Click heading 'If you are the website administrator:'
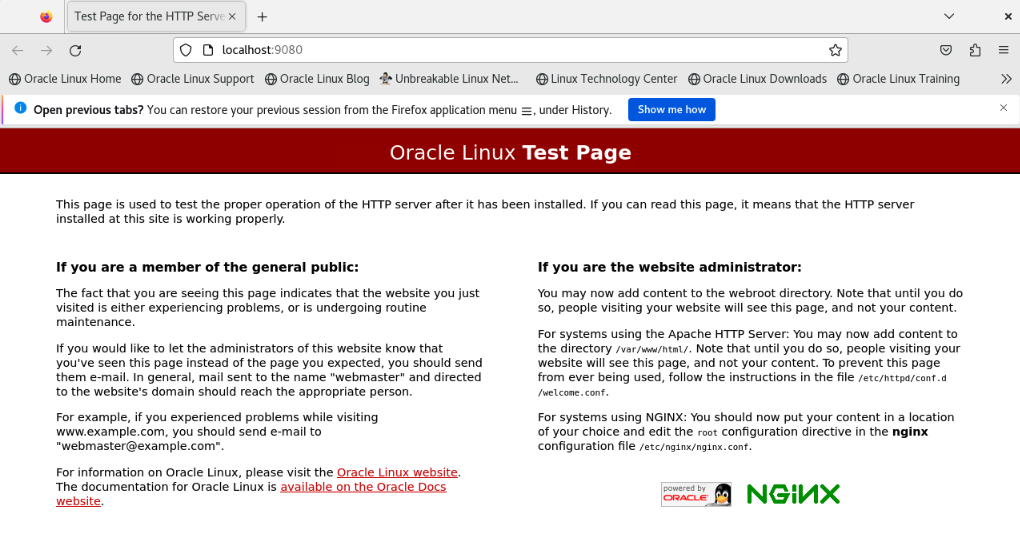Screen dimensions: 1020x555 pyautogui.click(x=669, y=267)
